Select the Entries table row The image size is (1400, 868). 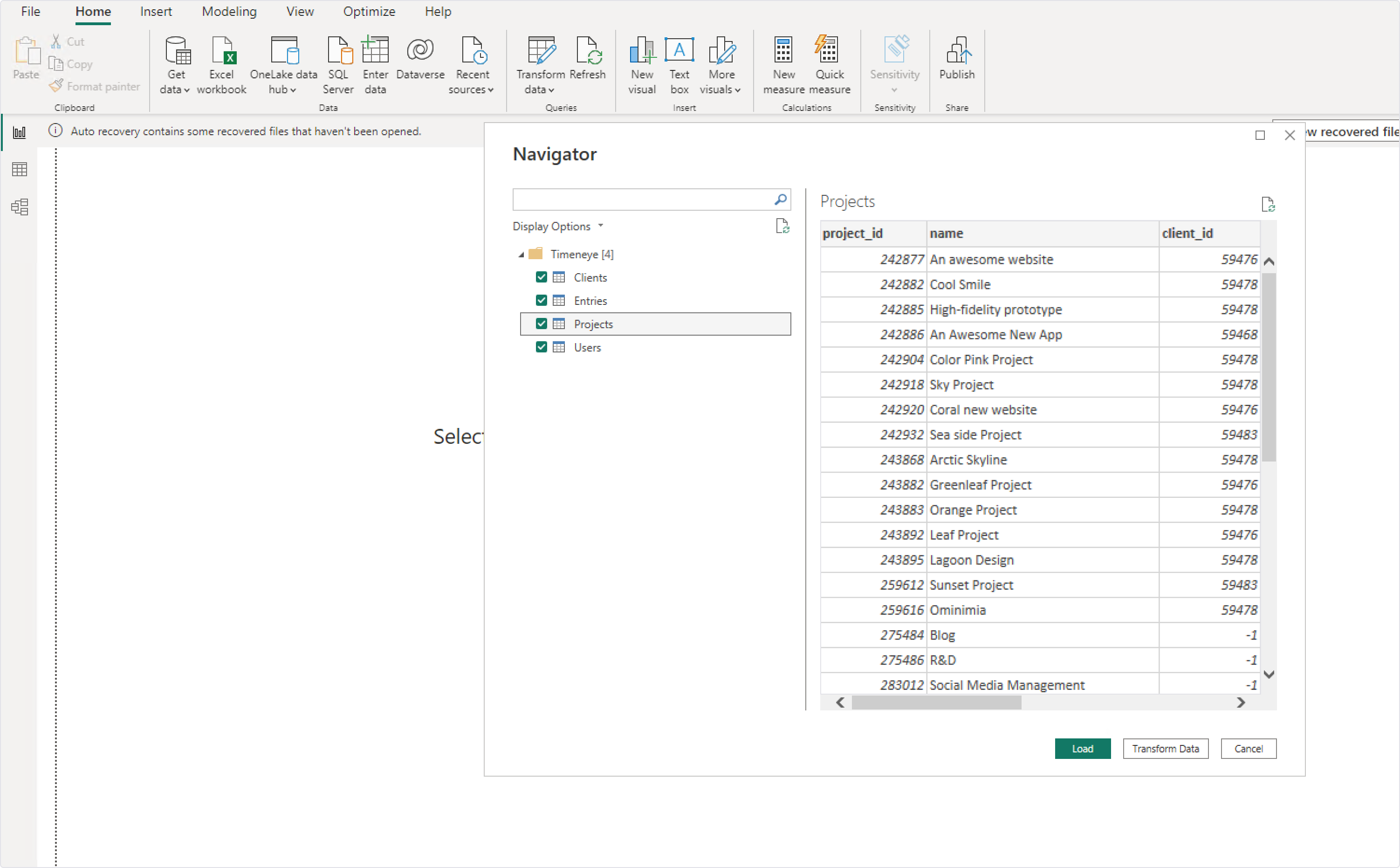pos(655,300)
